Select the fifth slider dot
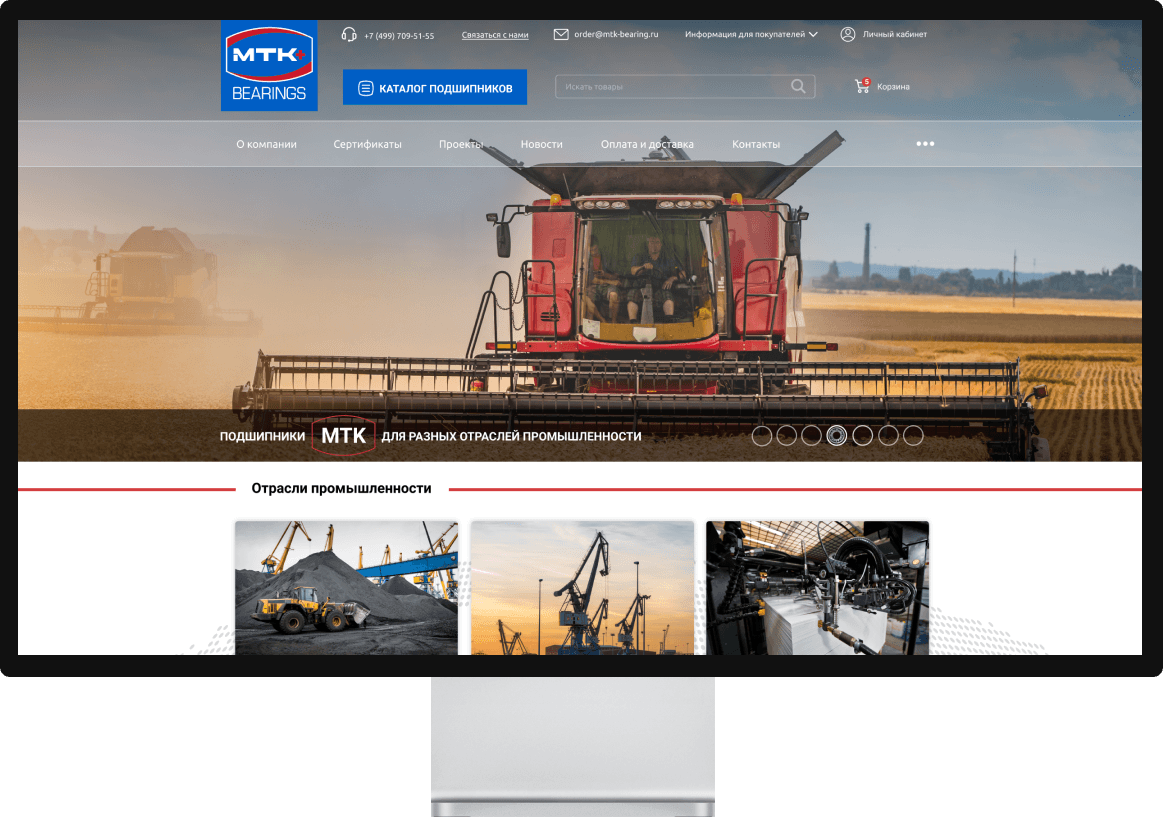The width and height of the screenshot is (1163, 817). point(863,436)
